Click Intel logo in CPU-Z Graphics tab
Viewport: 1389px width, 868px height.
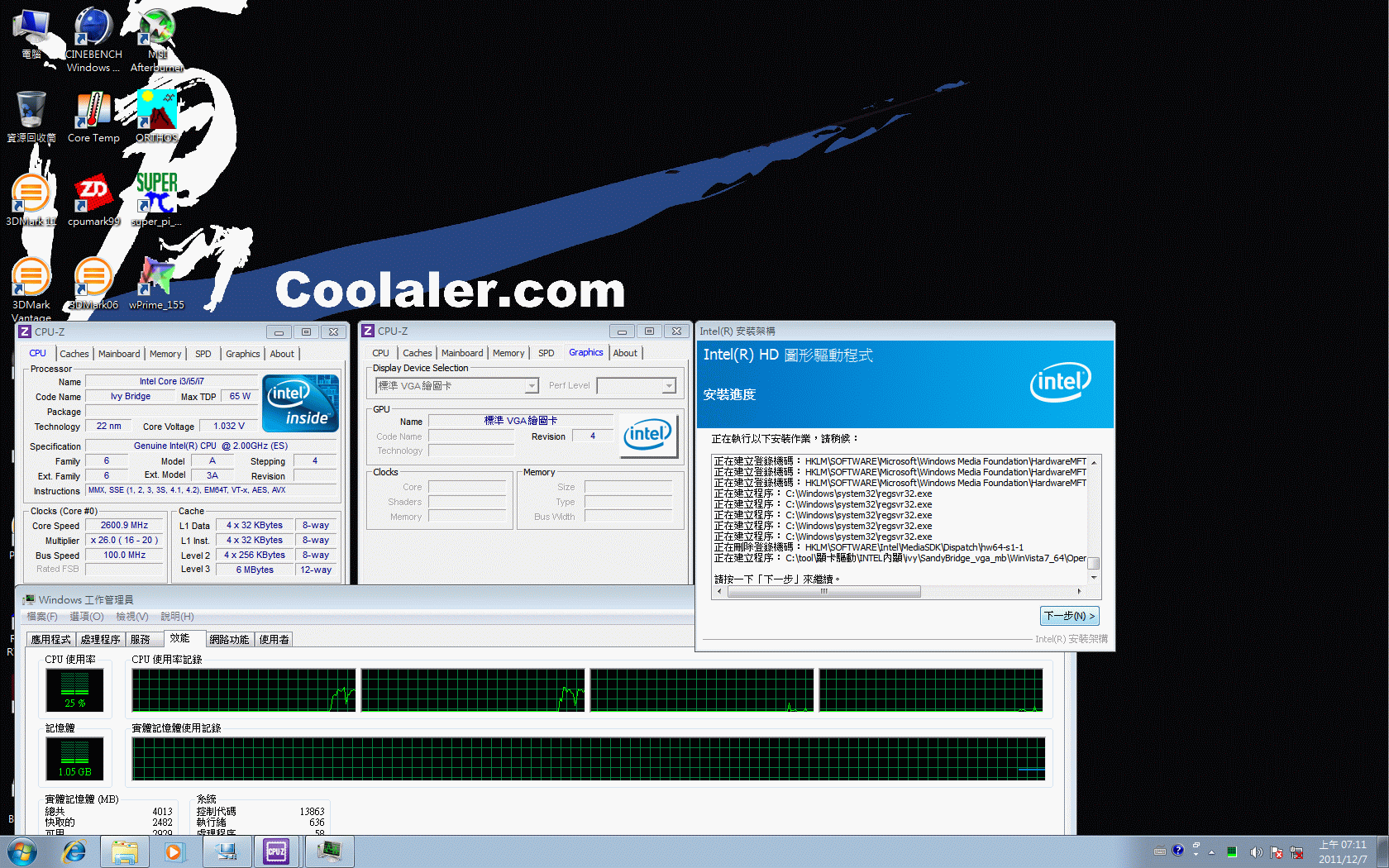(x=648, y=434)
